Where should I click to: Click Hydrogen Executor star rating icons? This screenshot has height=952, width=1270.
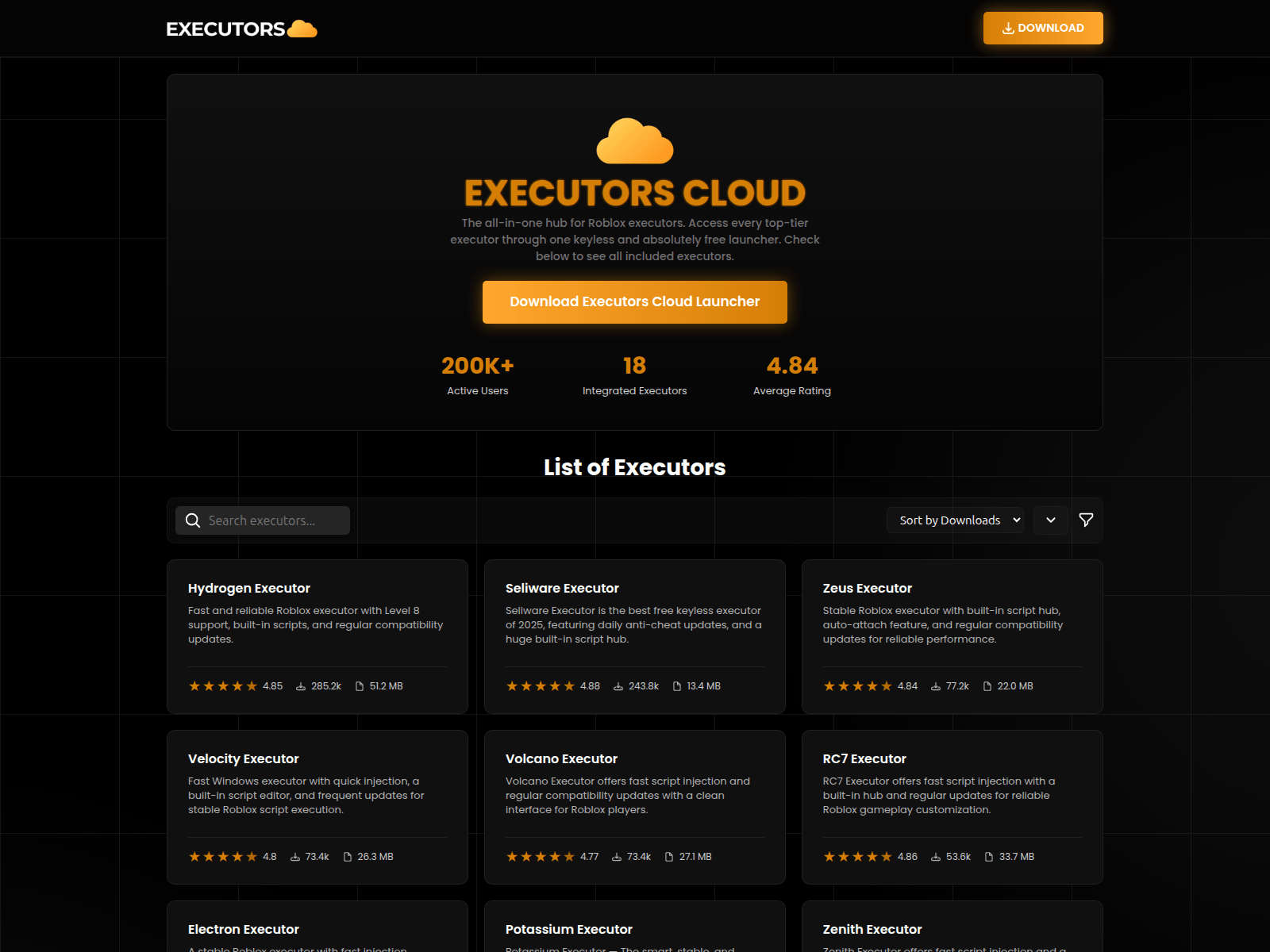click(223, 686)
